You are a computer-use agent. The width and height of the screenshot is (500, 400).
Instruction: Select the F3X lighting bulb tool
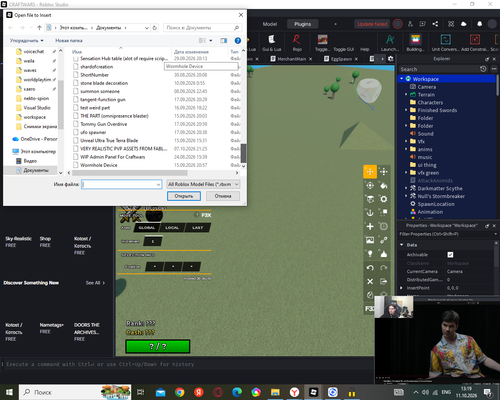(x=370, y=254)
